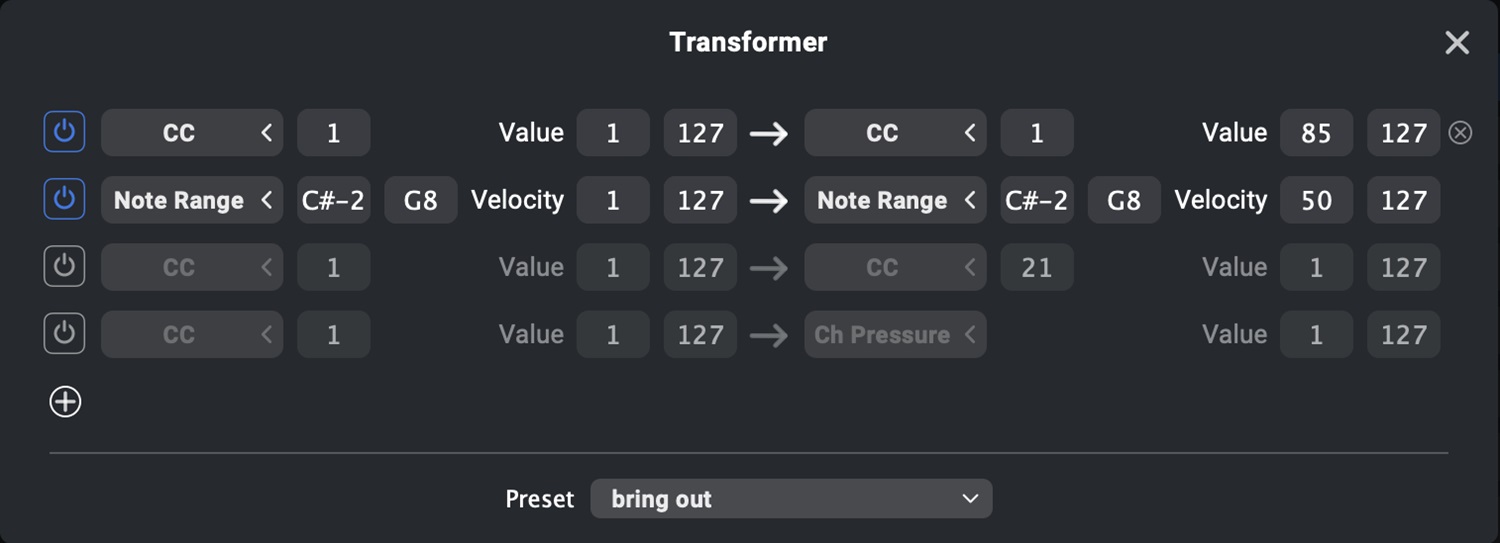The image size is (1500, 543).
Task: Open first row source CC type dropdown
Action: [x=192, y=133]
